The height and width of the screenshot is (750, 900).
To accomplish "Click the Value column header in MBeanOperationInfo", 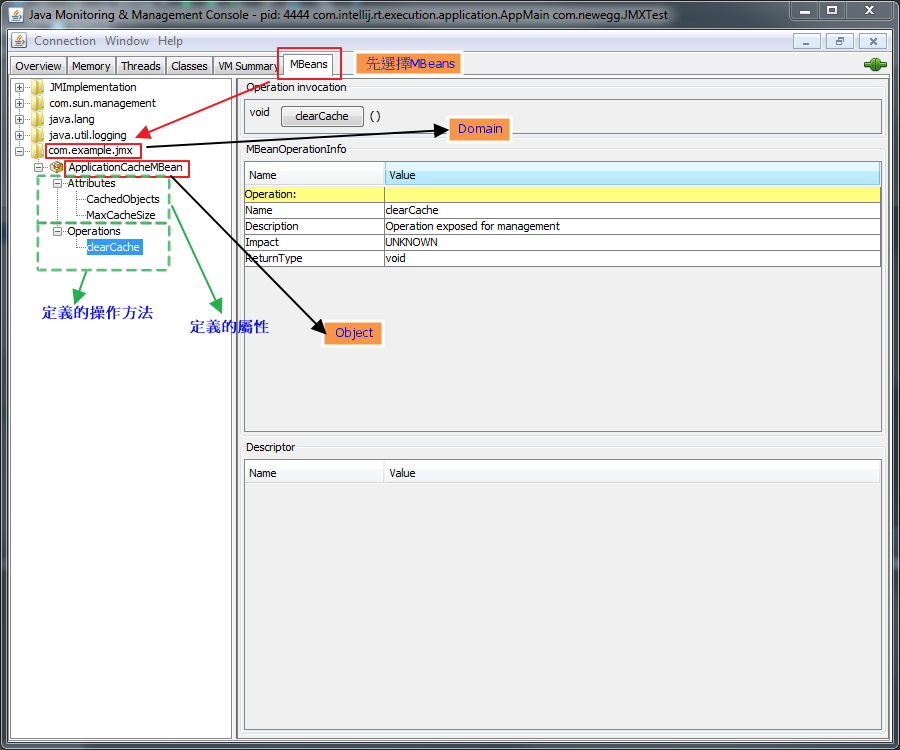I will [632, 175].
